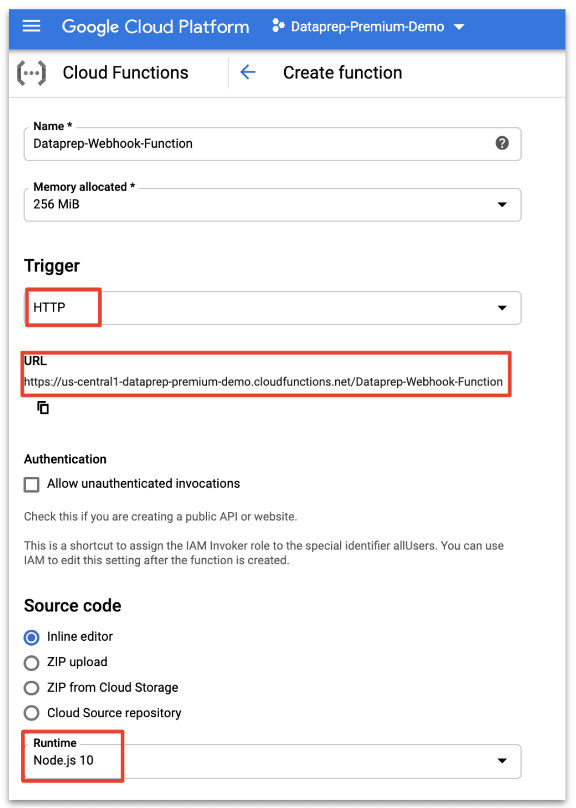Open the navigation hamburger menu
The image size is (576, 808).
coord(31,26)
